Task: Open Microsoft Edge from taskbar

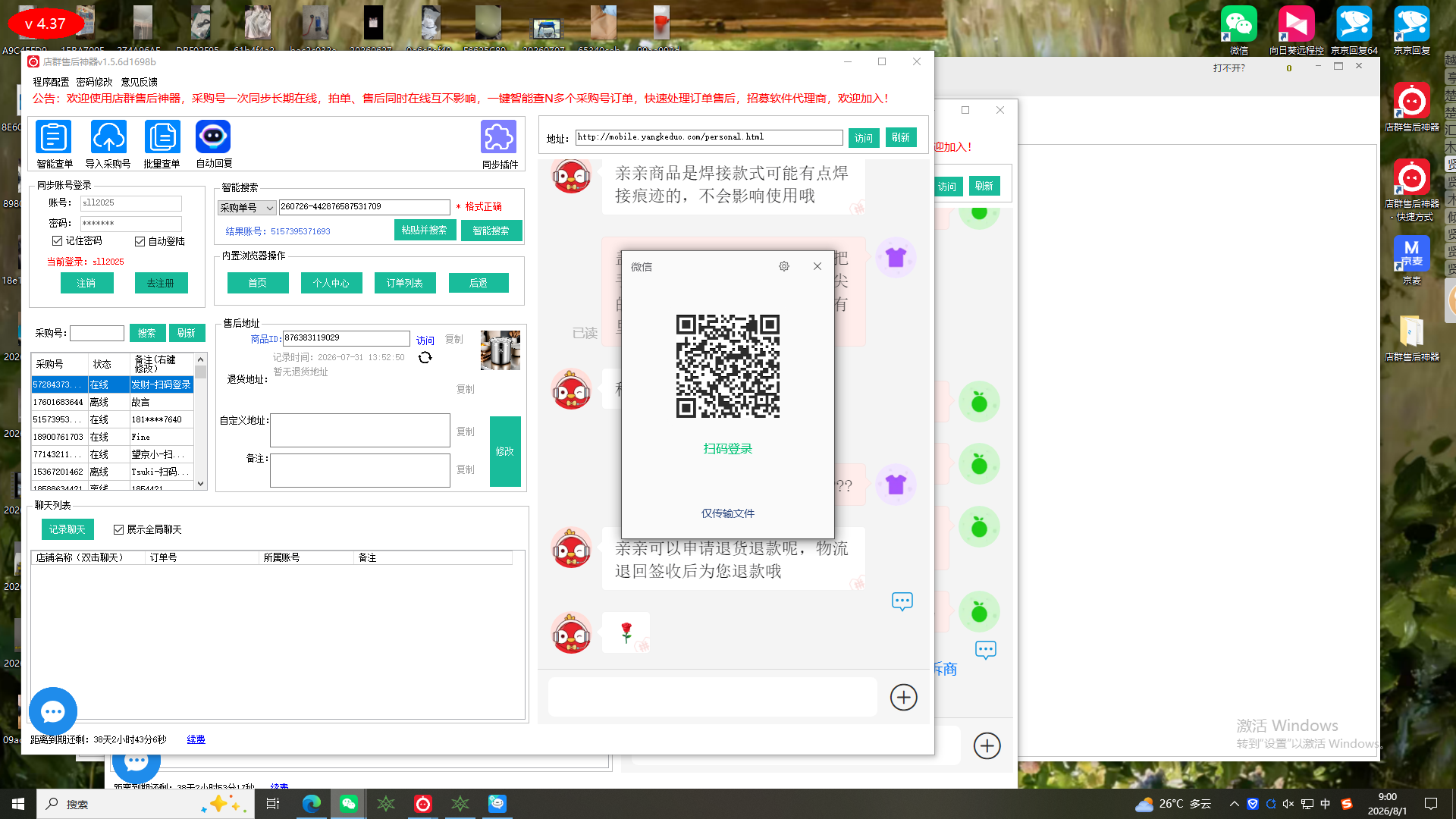Action: (311, 804)
